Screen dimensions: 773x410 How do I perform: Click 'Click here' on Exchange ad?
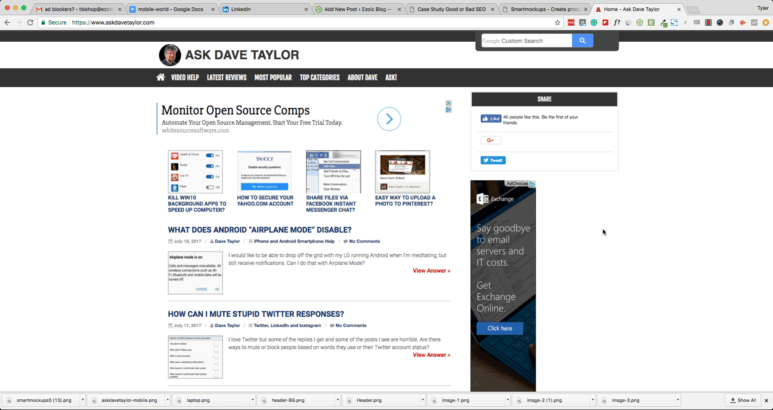[x=500, y=328]
